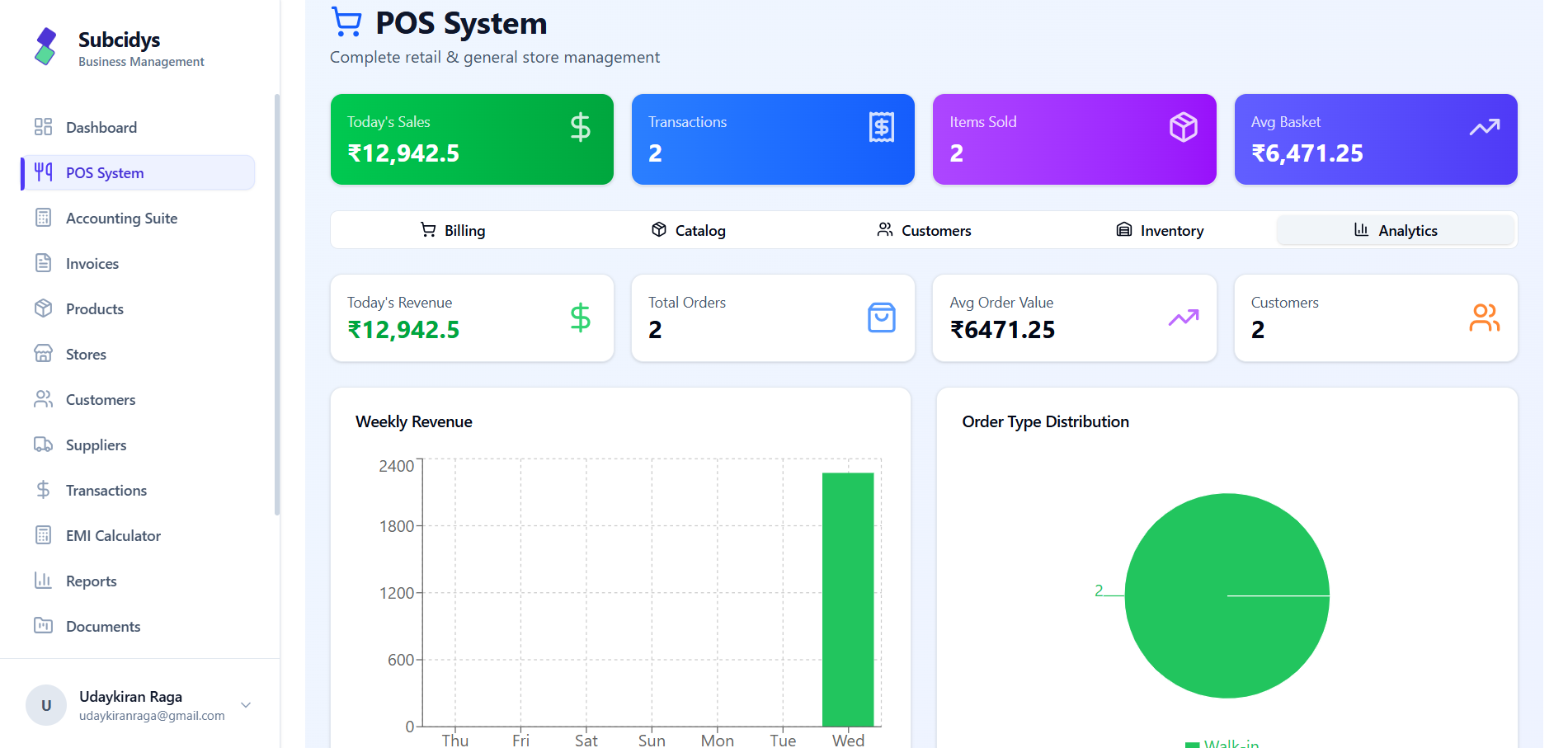1568x748 pixels.
Task: Click the Weekly Revenue heading
Action: pyautogui.click(x=414, y=421)
